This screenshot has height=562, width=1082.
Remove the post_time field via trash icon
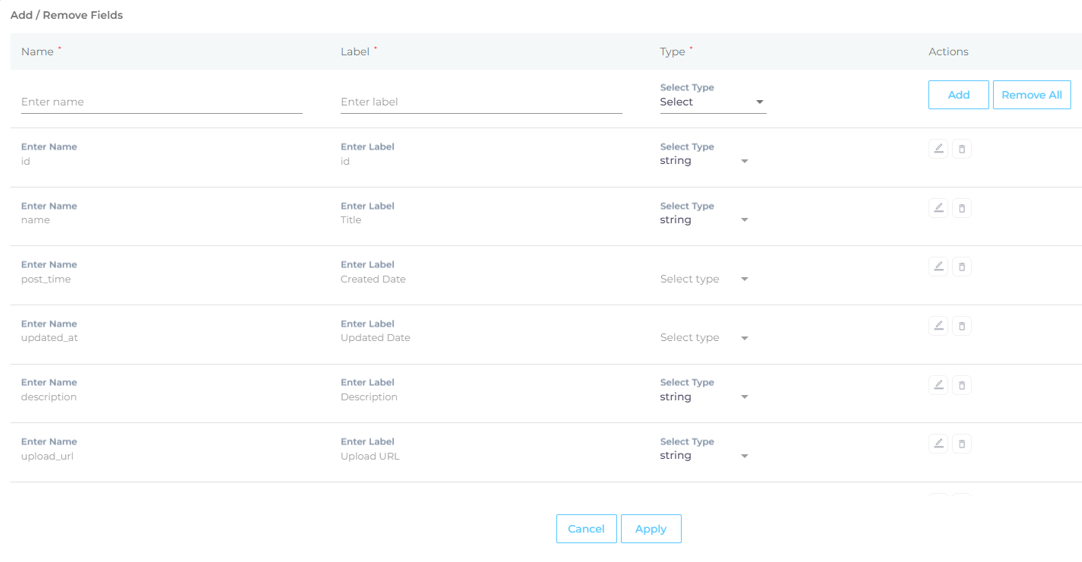962,267
